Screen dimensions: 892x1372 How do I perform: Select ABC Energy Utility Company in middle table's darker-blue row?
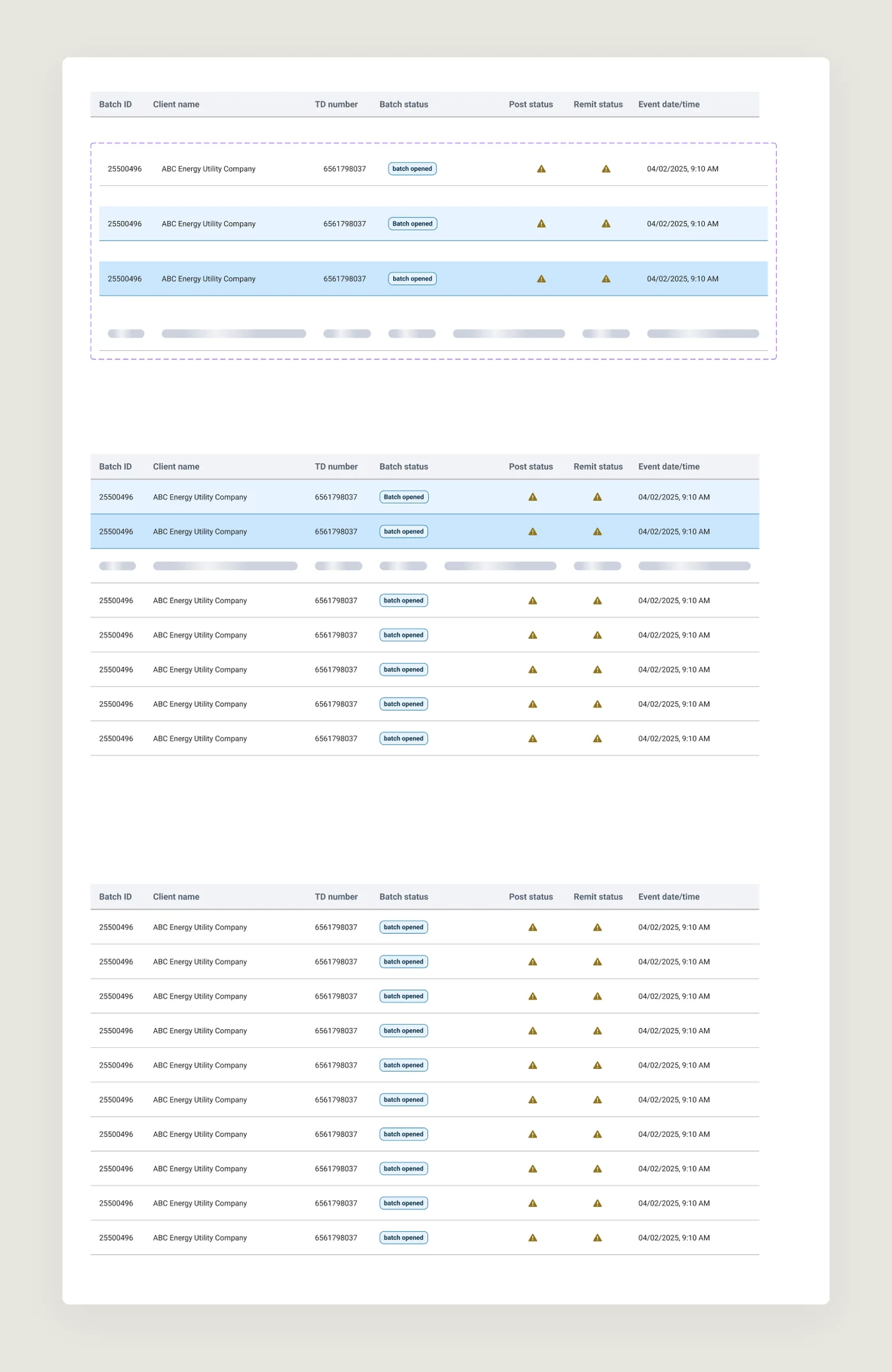point(200,532)
